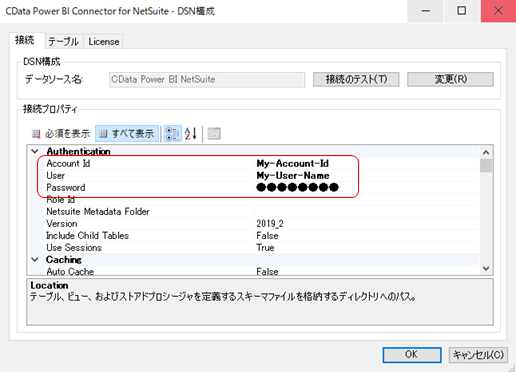Collapse the Caching category
This screenshot has width=516, height=372.
(x=35, y=259)
